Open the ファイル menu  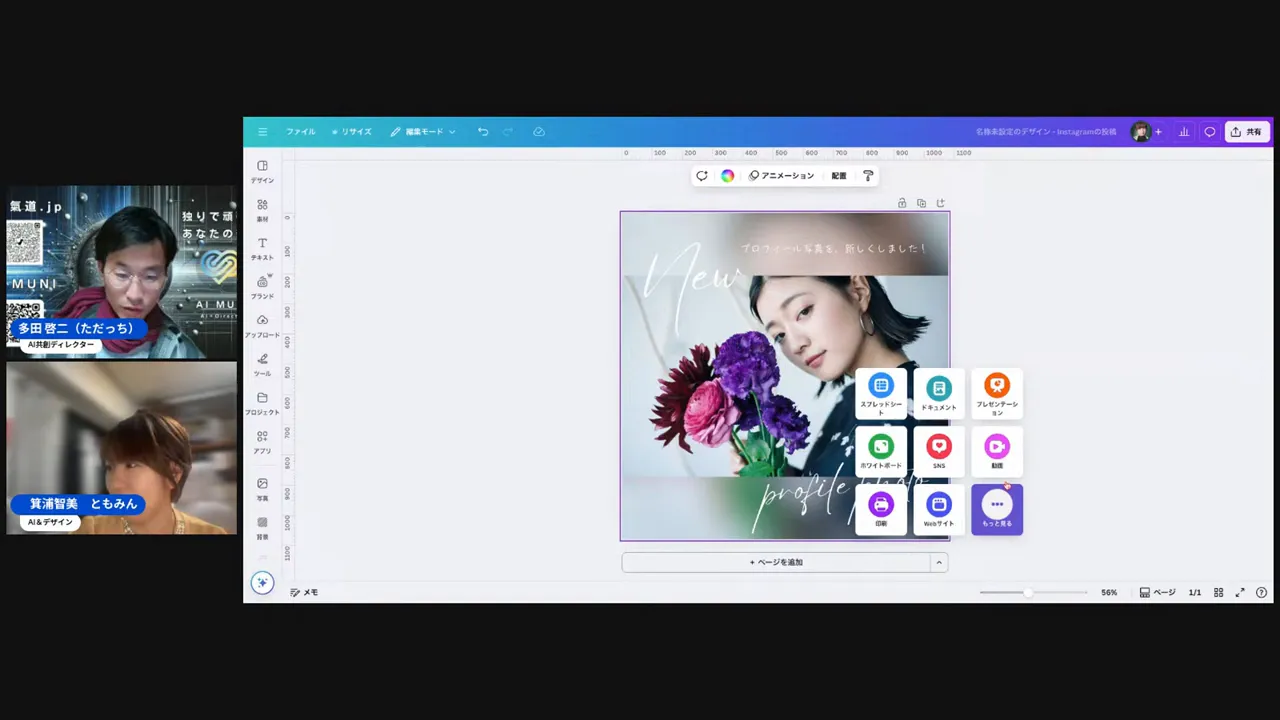(300, 132)
